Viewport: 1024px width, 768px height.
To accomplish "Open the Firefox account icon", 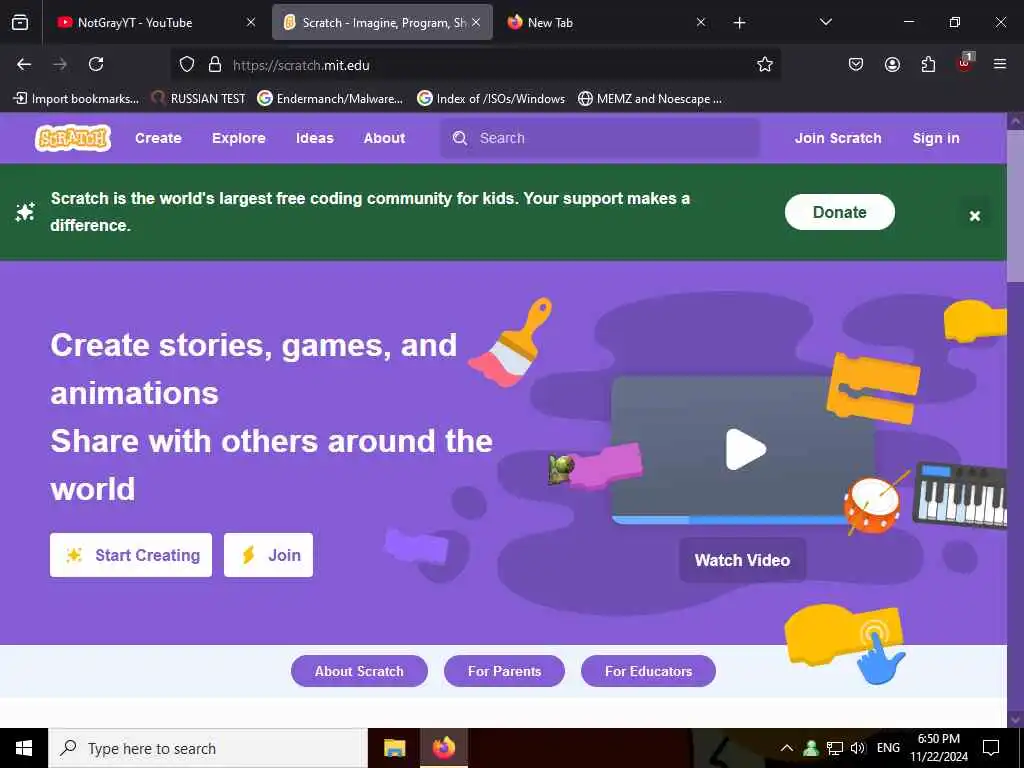I will click(892, 64).
